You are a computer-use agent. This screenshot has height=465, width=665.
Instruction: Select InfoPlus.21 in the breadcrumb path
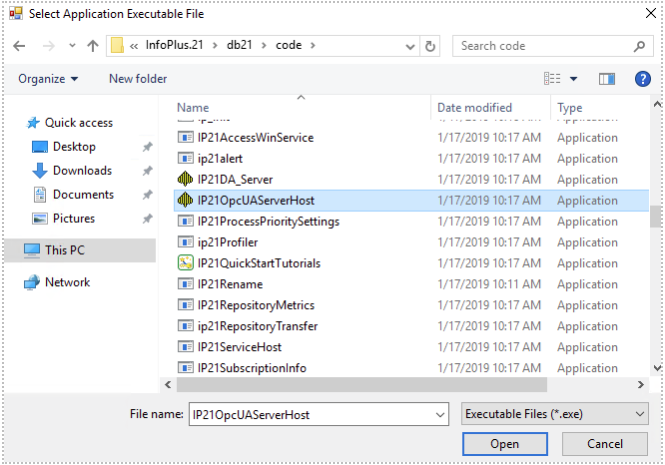[x=174, y=45]
